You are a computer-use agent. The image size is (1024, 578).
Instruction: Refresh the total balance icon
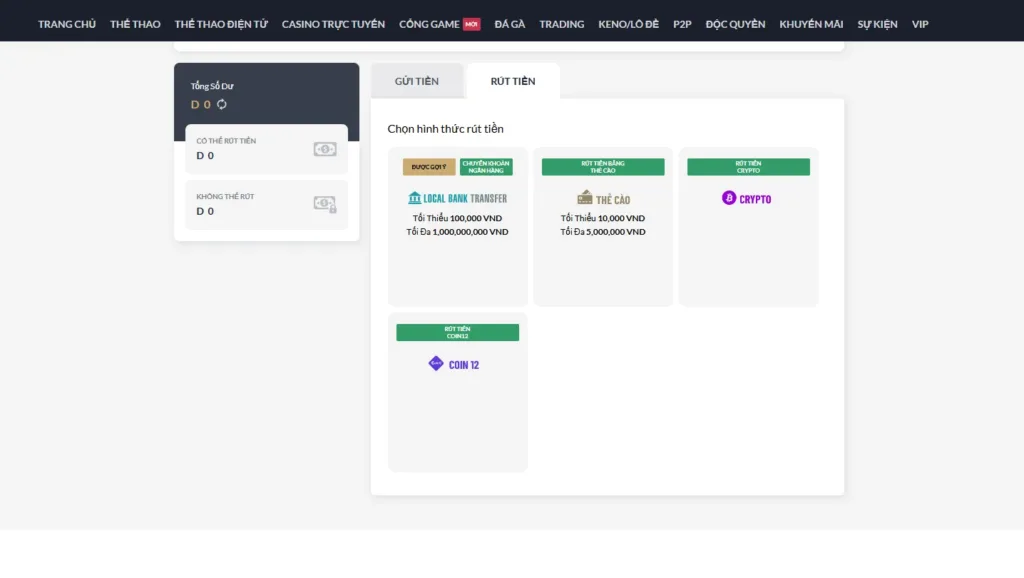tap(222, 104)
